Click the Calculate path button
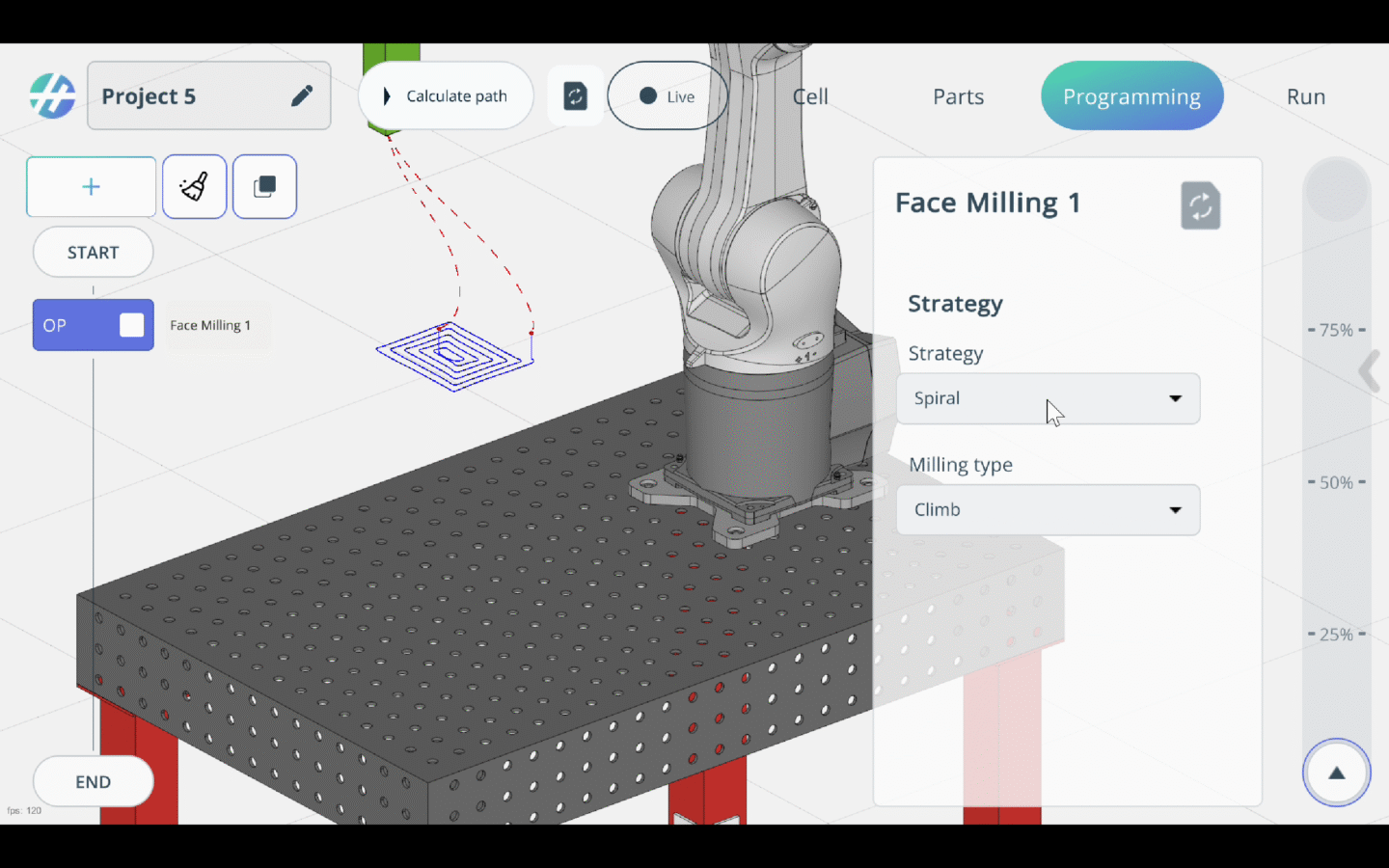1389x868 pixels. tap(445, 95)
